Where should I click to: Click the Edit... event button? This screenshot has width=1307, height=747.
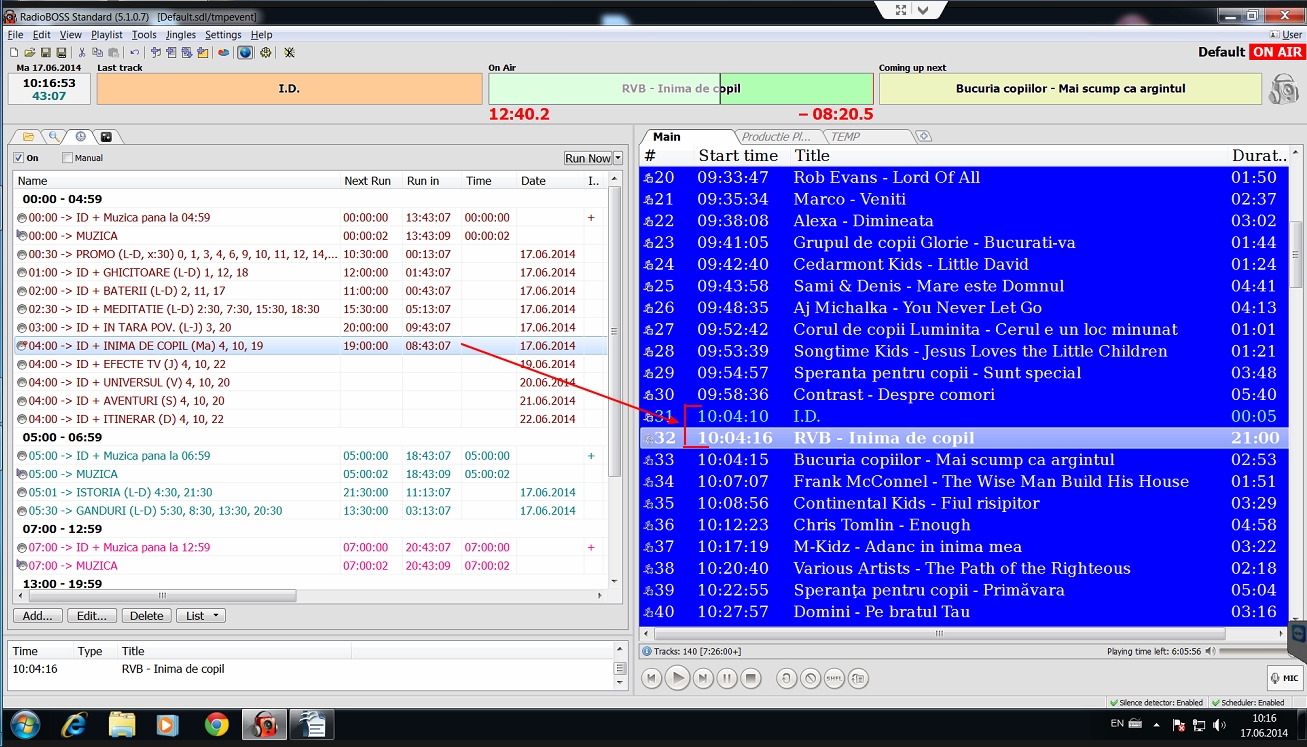pos(92,616)
